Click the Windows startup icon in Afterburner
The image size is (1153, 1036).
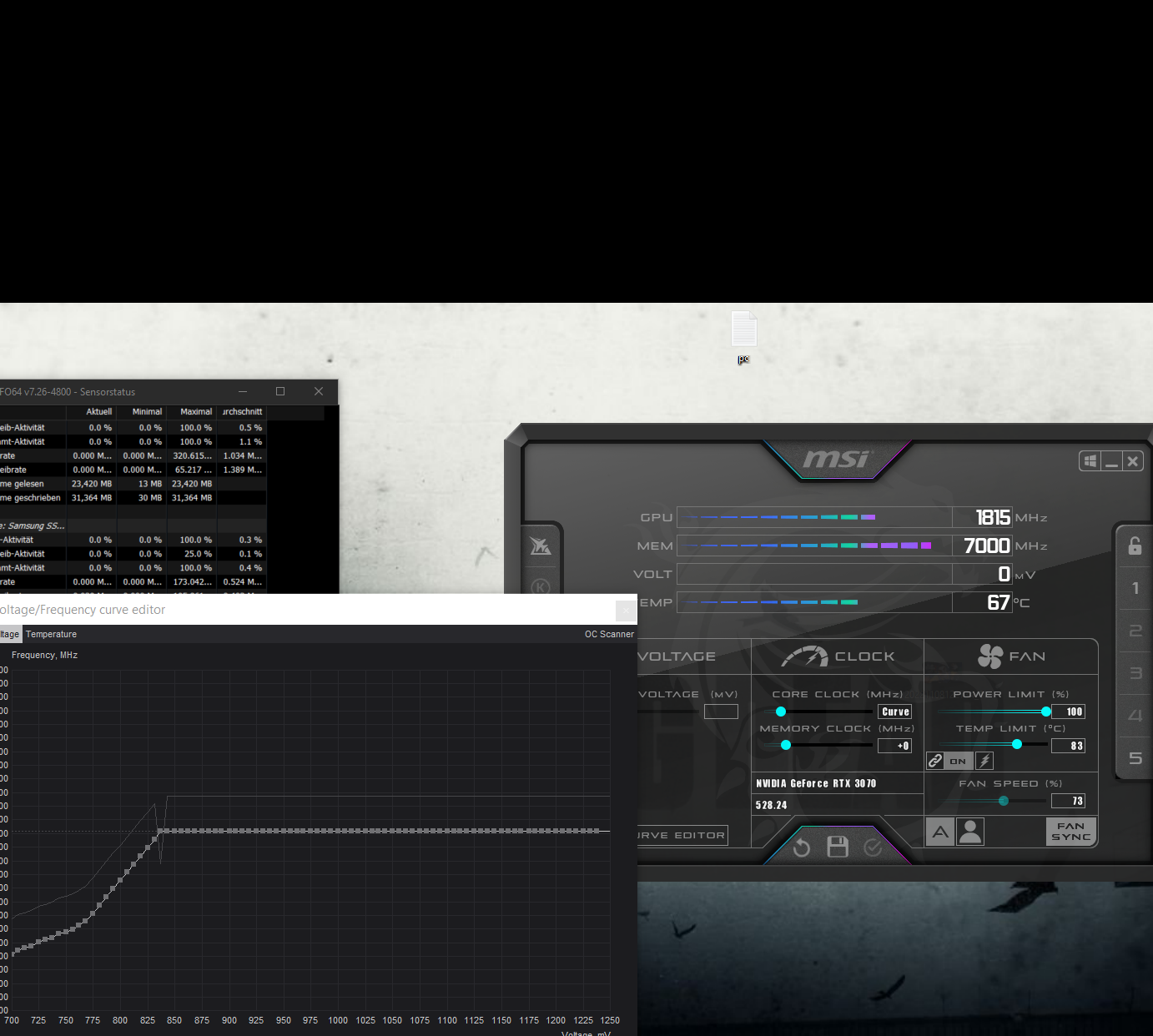pyautogui.click(x=1090, y=461)
